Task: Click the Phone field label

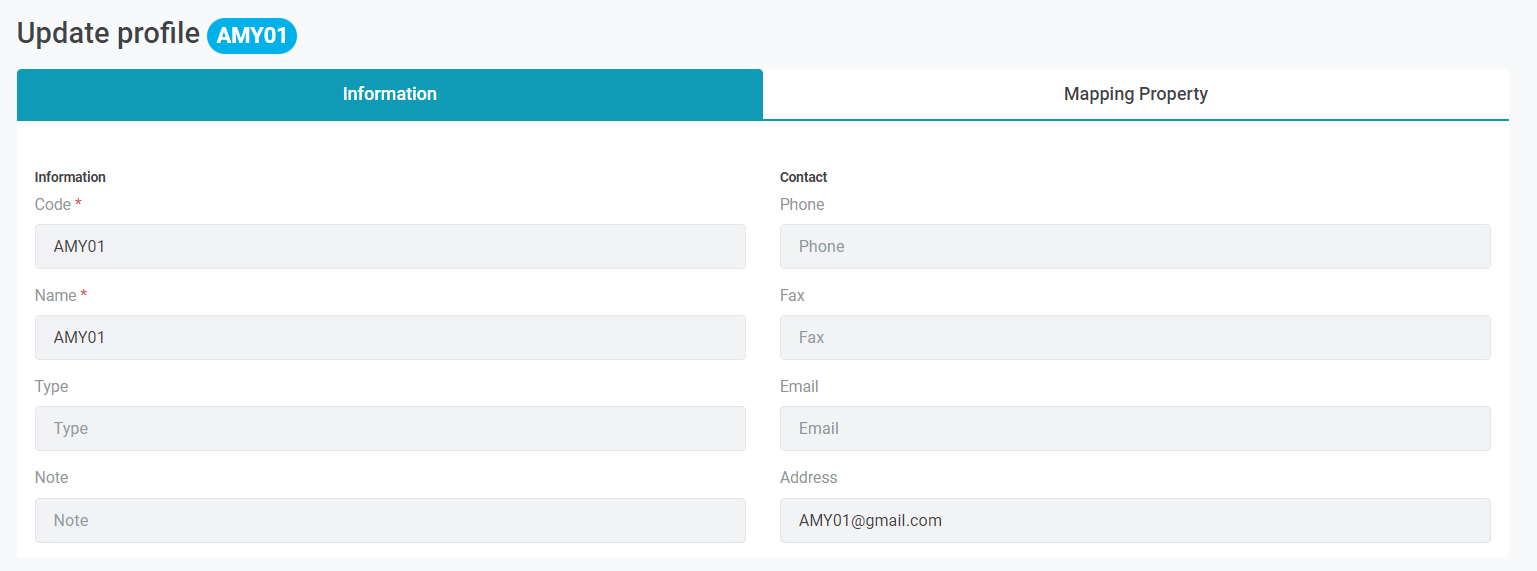Action: click(801, 204)
